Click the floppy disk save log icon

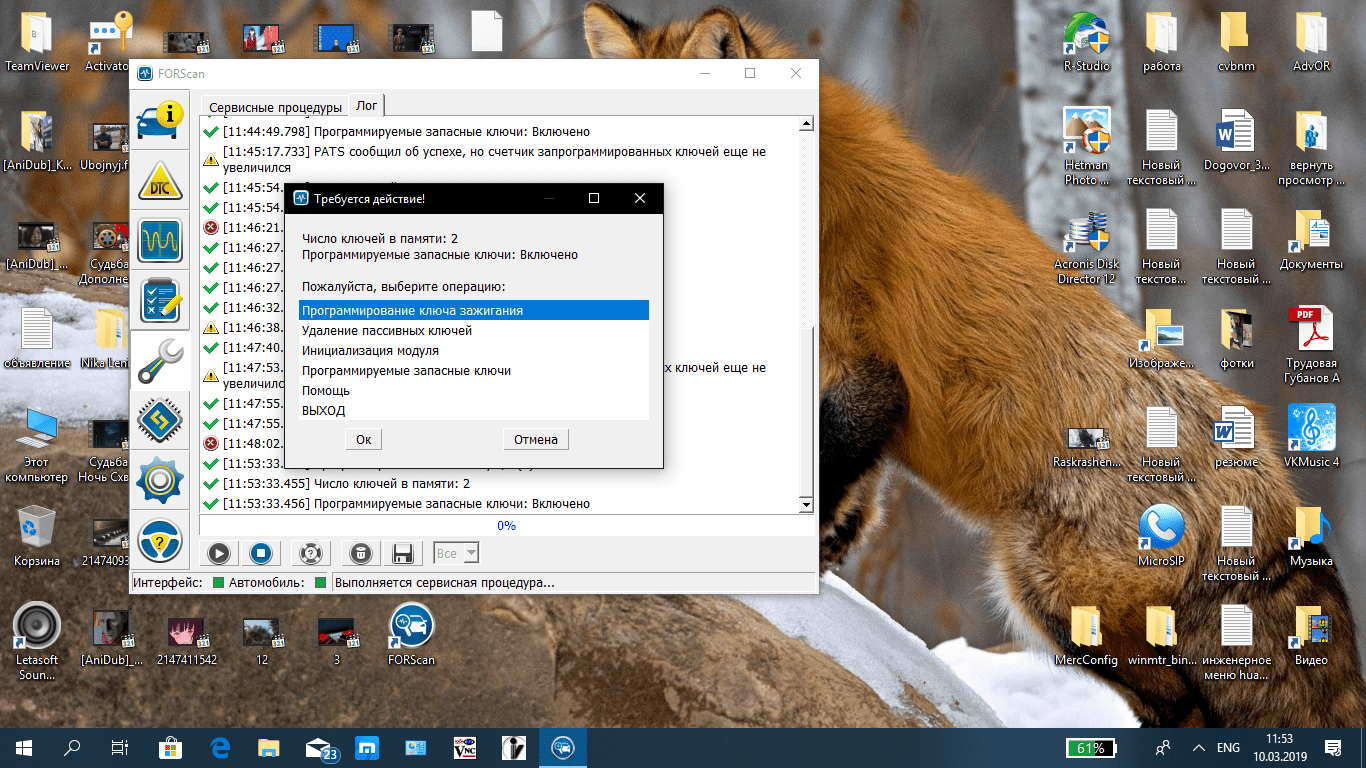(403, 553)
